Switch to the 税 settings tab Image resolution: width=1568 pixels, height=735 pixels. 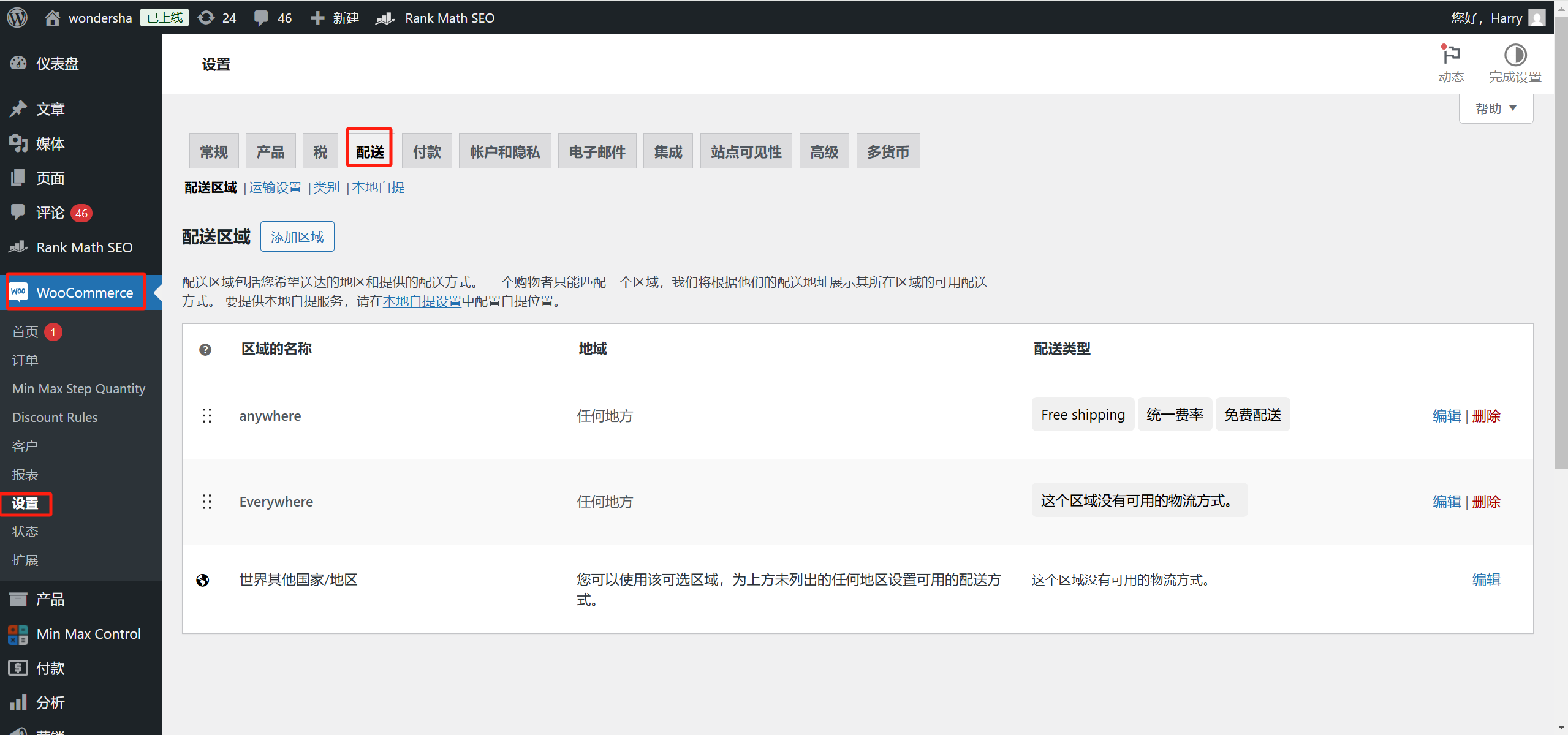320,150
